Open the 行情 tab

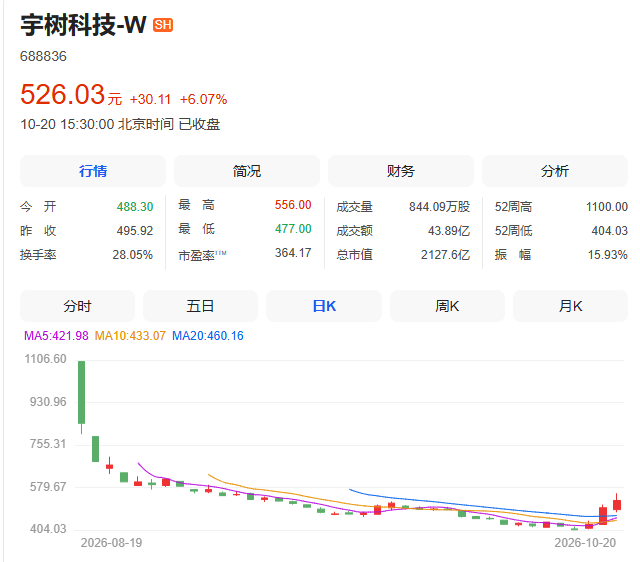point(93,171)
